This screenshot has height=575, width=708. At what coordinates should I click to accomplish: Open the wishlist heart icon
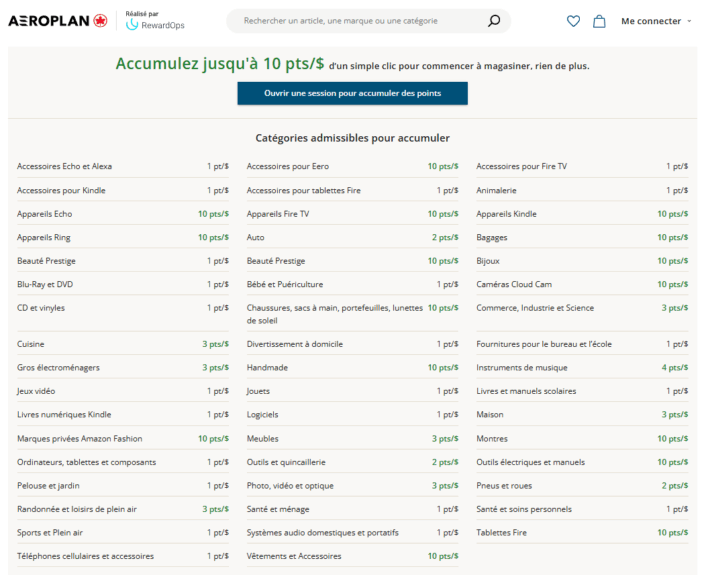point(573,21)
